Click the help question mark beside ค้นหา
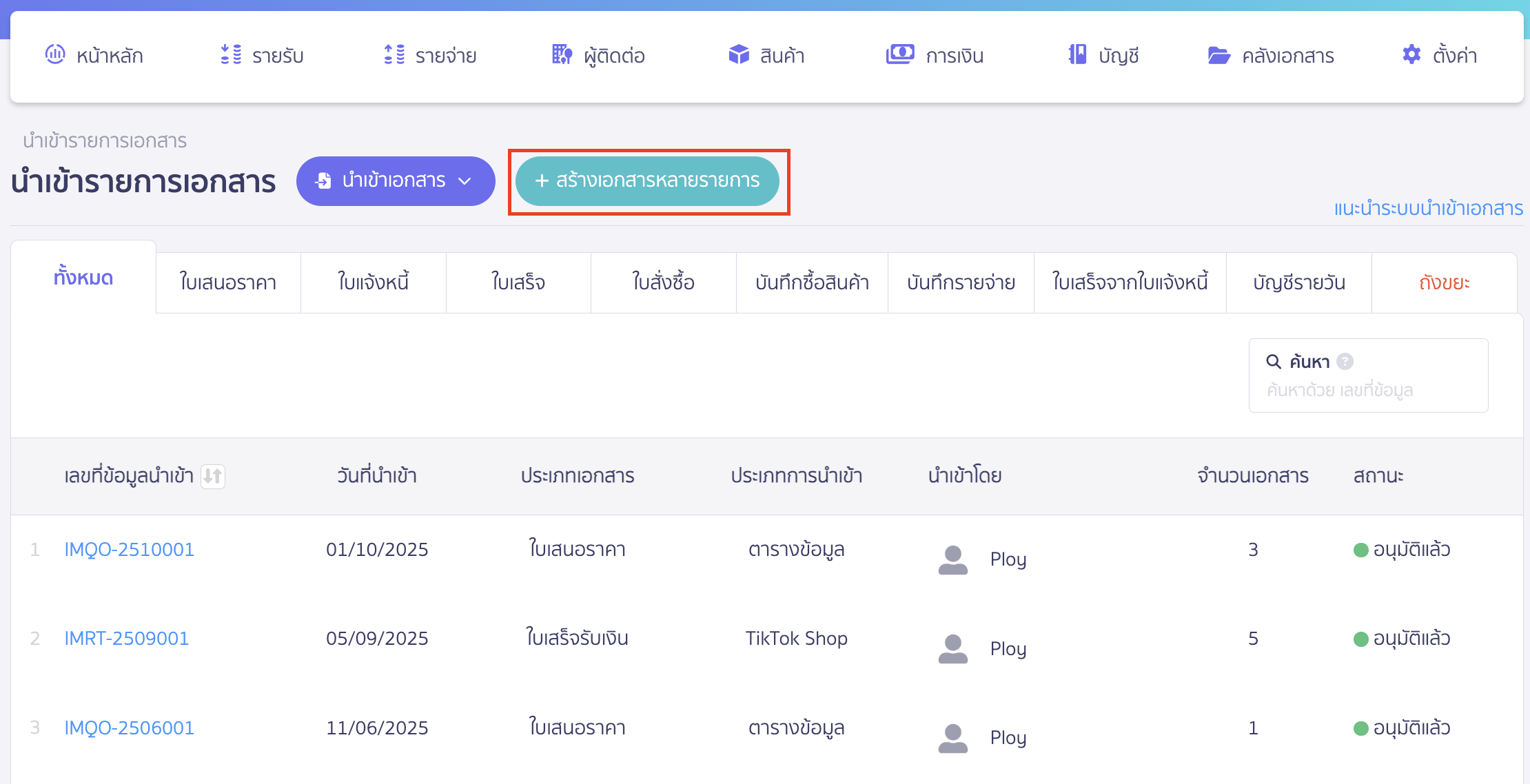Viewport: 1530px width, 784px height. 1345,361
